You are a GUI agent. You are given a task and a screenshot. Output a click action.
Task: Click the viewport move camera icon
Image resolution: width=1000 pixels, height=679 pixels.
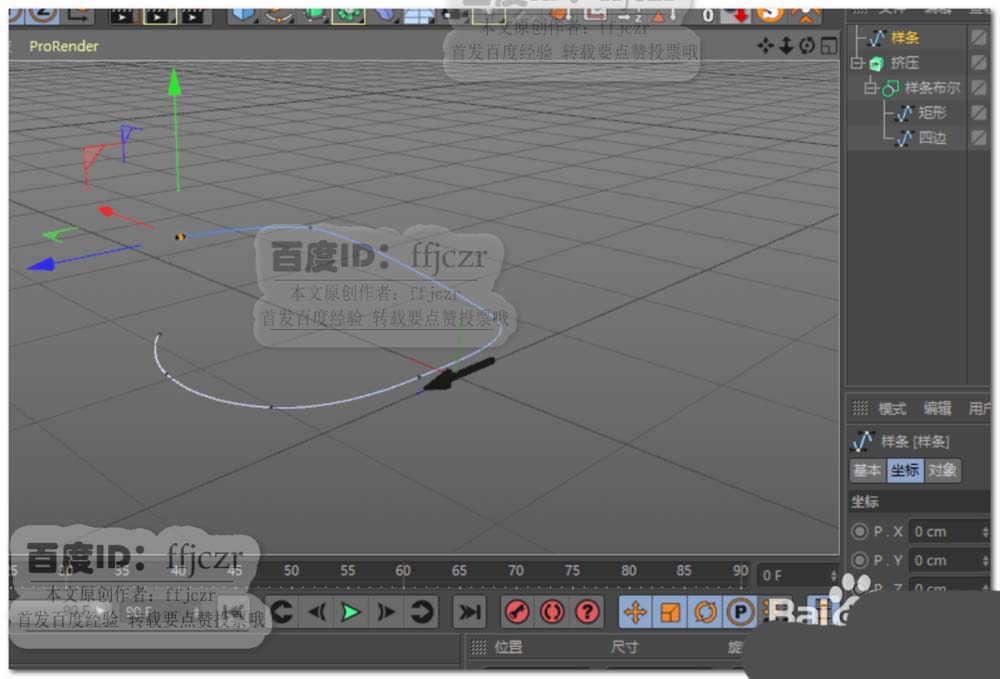765,46
